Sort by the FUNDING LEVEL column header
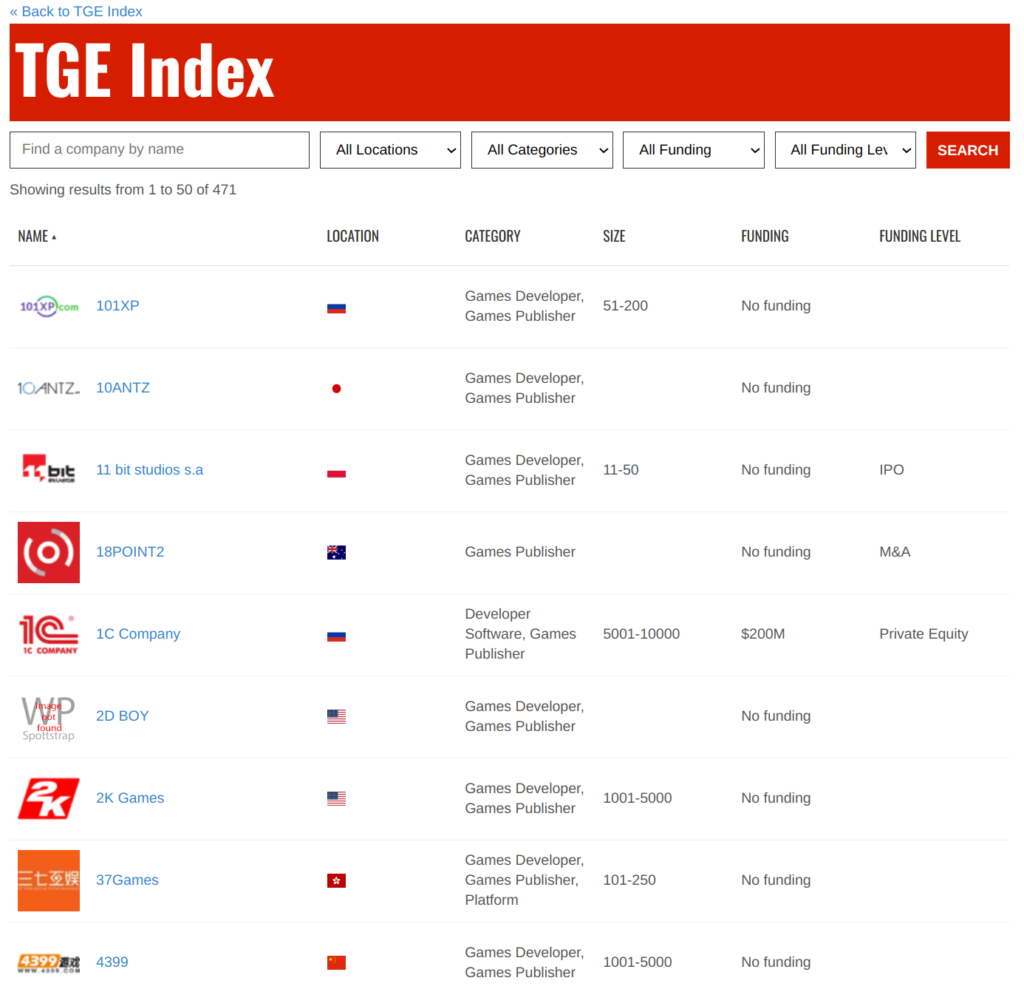Screen dimensions: 1024x989 tap(920, 236)
